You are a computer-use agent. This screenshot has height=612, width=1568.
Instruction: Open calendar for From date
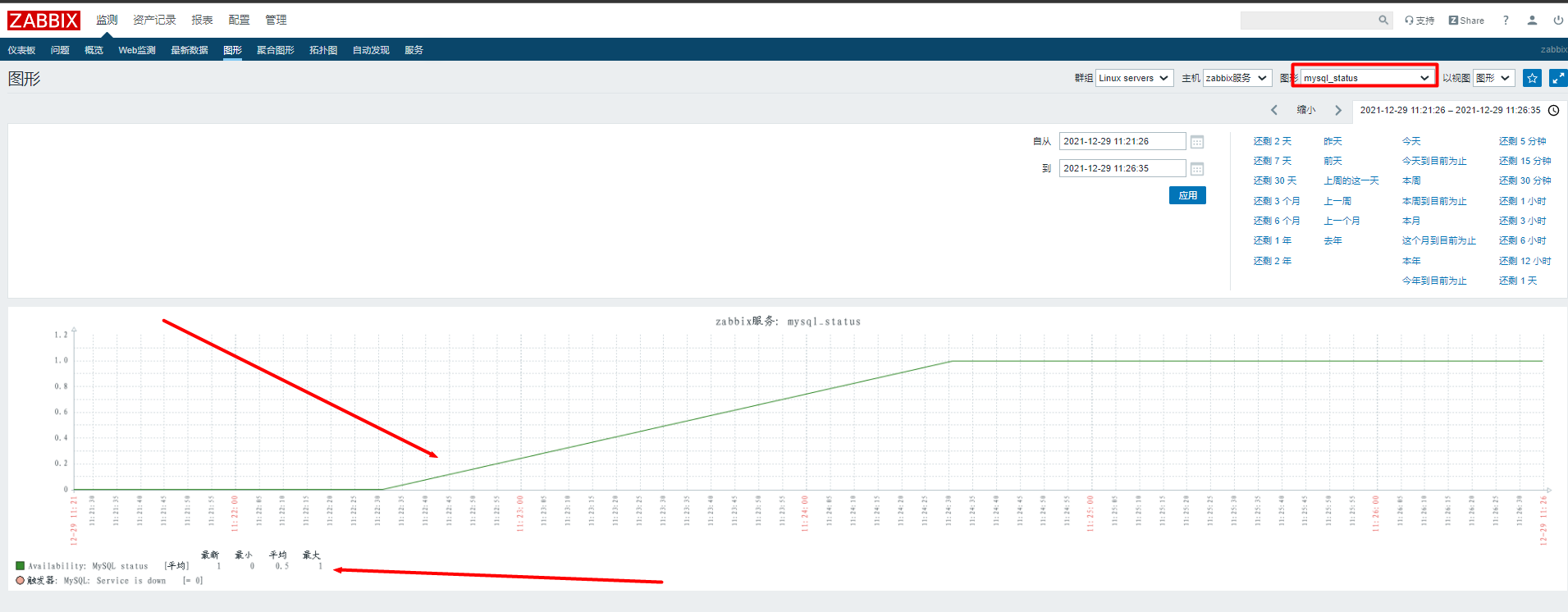(1197, 142)
